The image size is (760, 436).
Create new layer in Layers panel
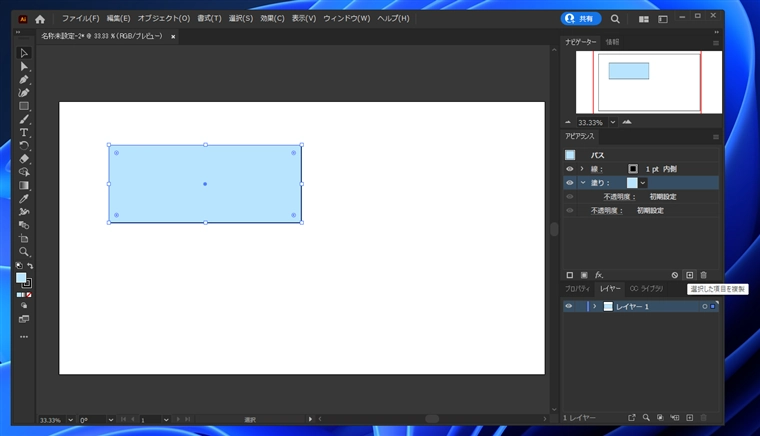(690, 418)
